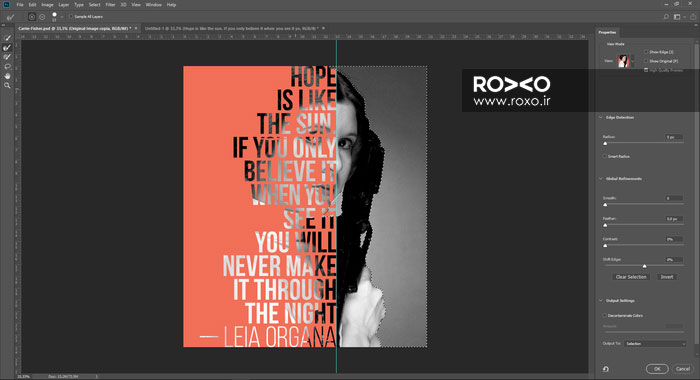Close the Carrie-Fisher.psd document tab
This screenshot has height=380, width=700.
(136, 28)
